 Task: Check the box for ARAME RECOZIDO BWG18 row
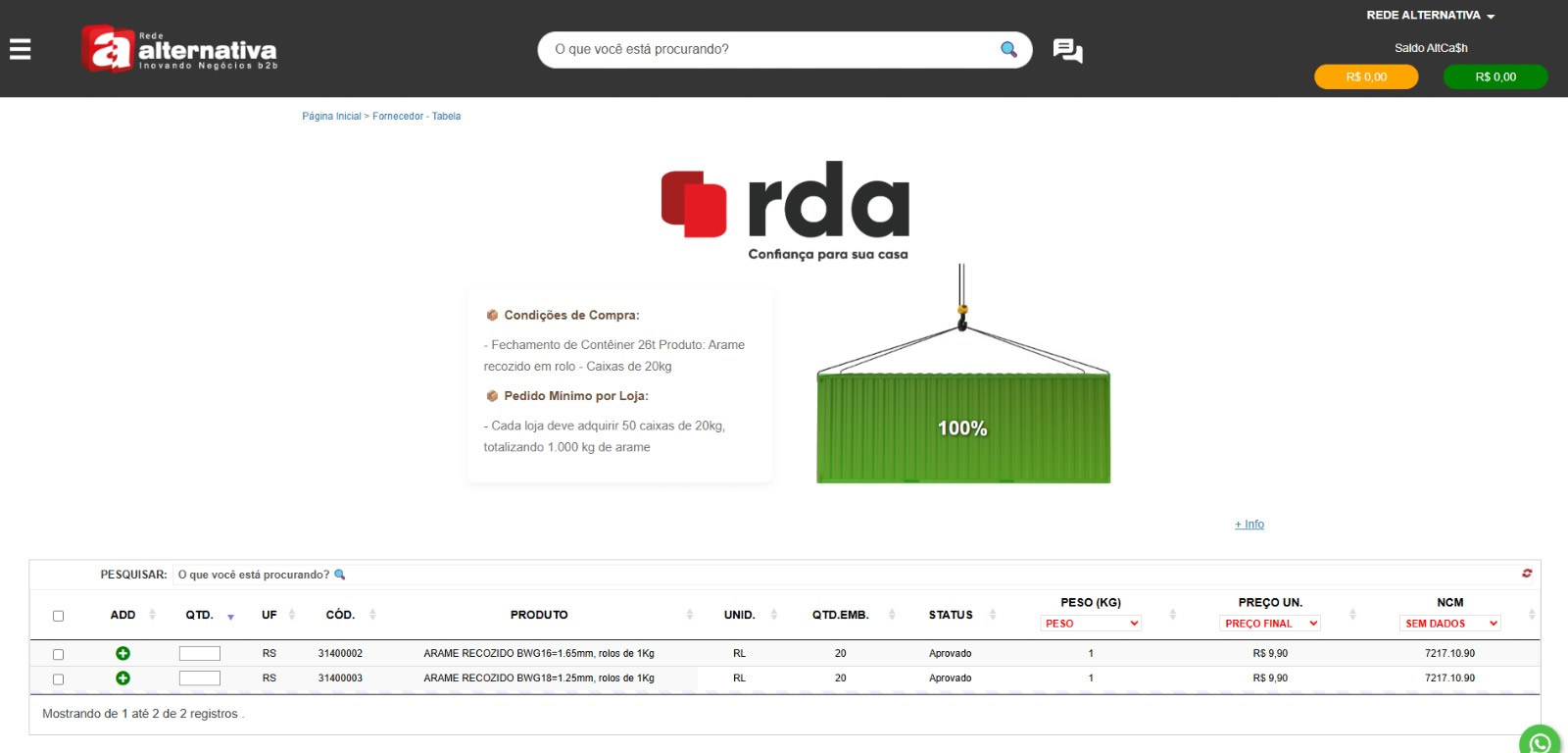point(58,678)
